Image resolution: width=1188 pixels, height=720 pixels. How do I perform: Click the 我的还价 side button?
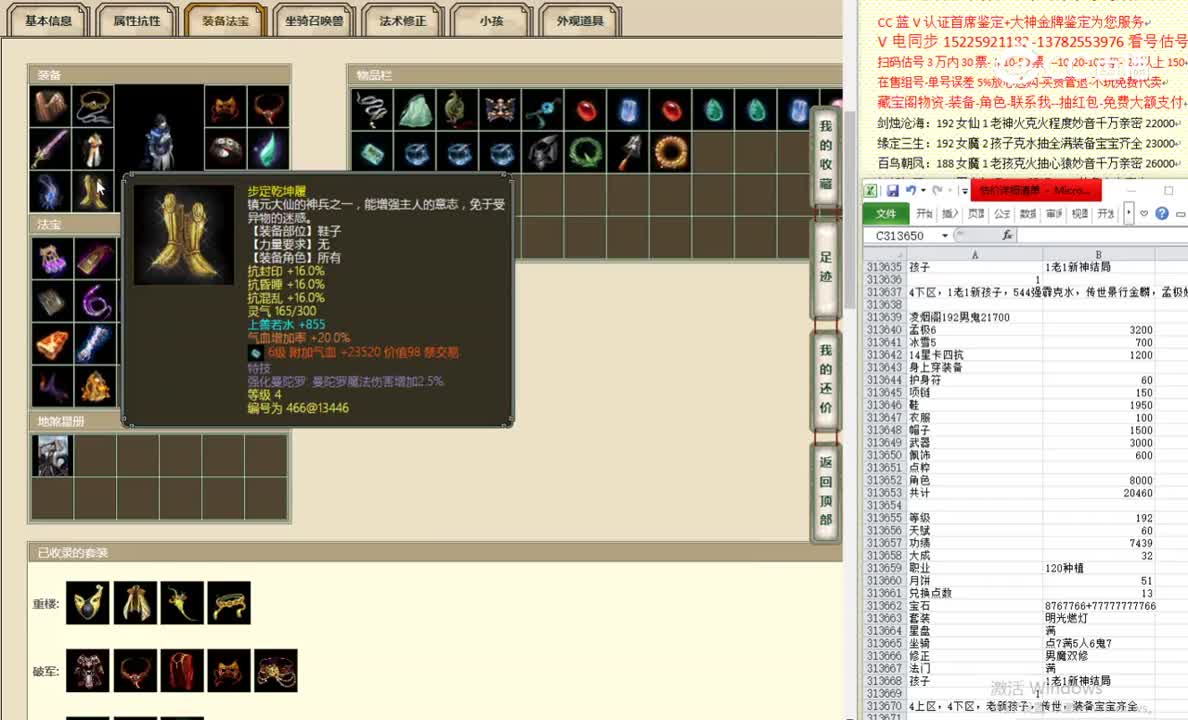[825, 379]
